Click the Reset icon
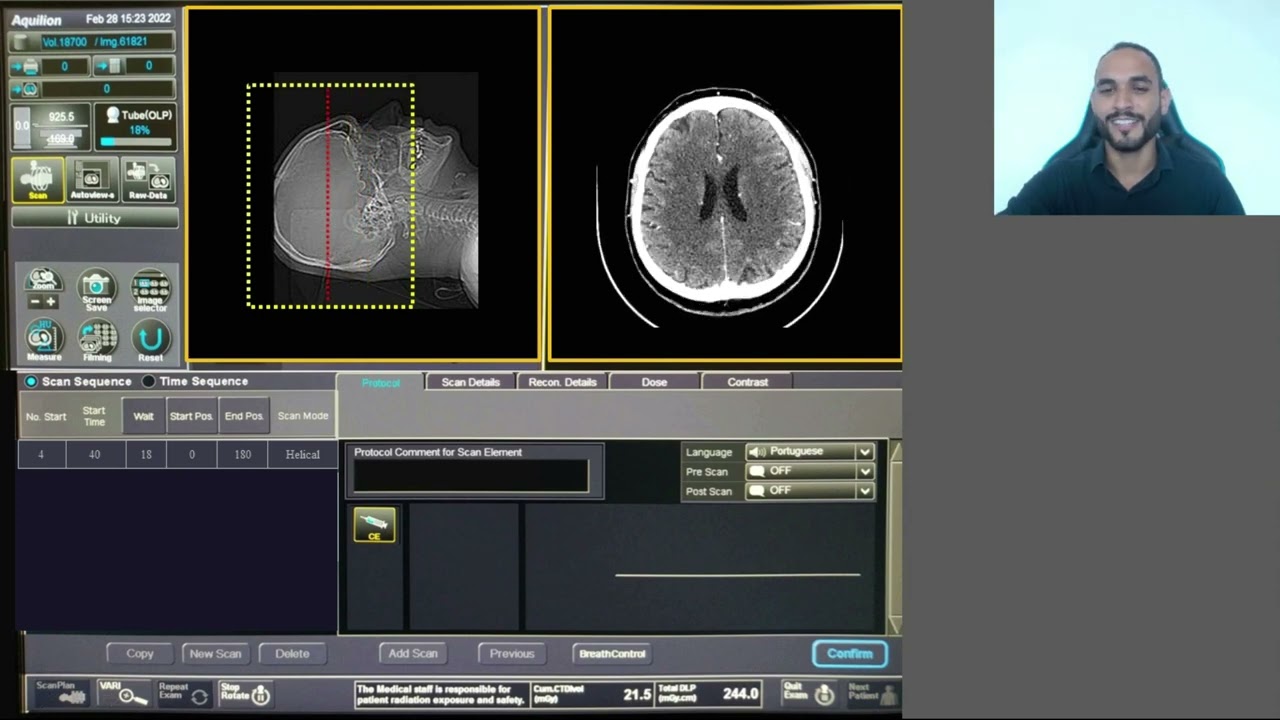 tap(151, 340)
